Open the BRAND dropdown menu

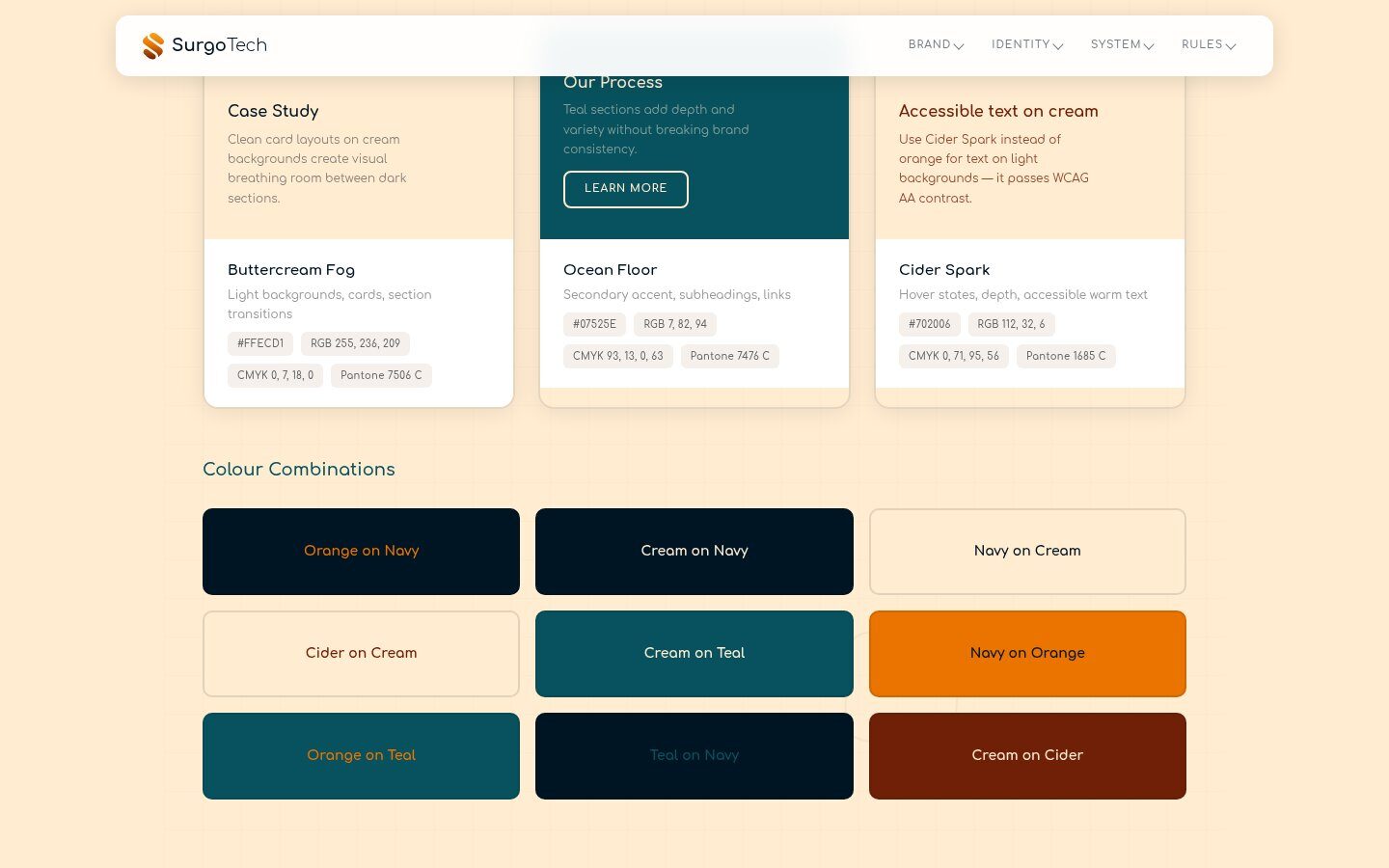tap(936, 45)
